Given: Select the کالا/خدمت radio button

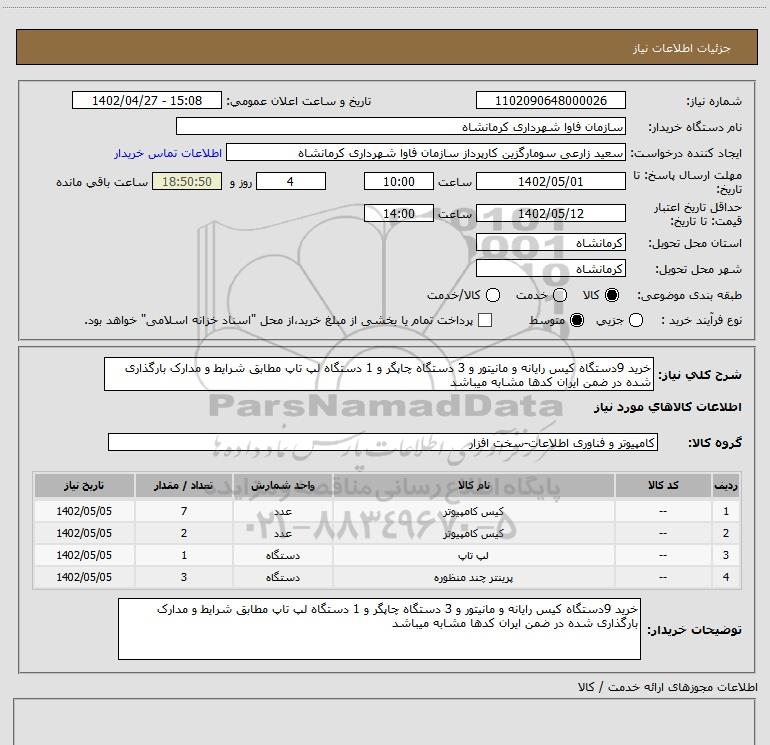Looking at the screenshot, I should pos(493,295).
